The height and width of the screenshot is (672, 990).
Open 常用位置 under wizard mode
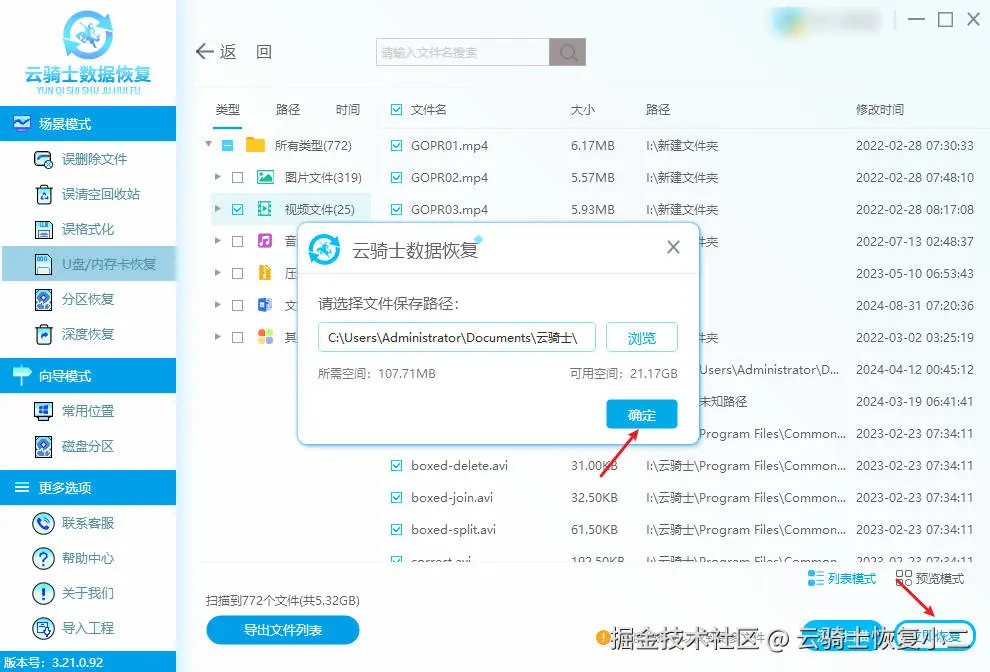click(74, 411)
